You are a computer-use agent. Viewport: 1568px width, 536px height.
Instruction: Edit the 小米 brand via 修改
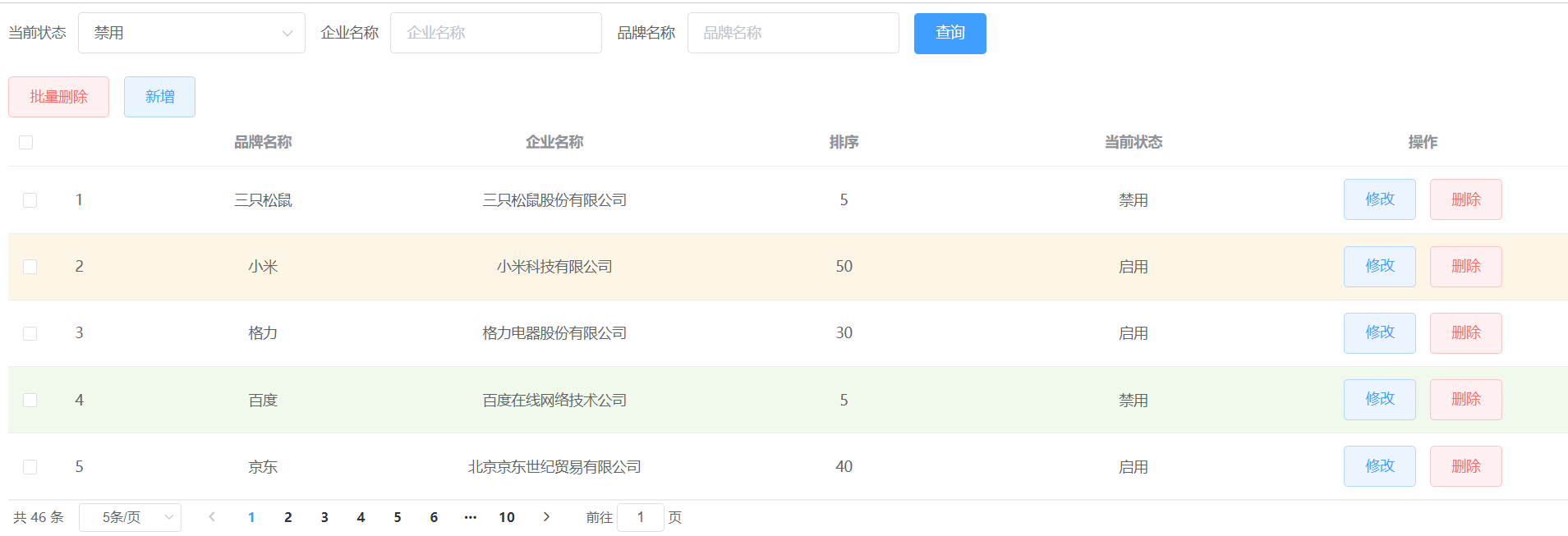pyautogui.click(x=1380, y=267)
